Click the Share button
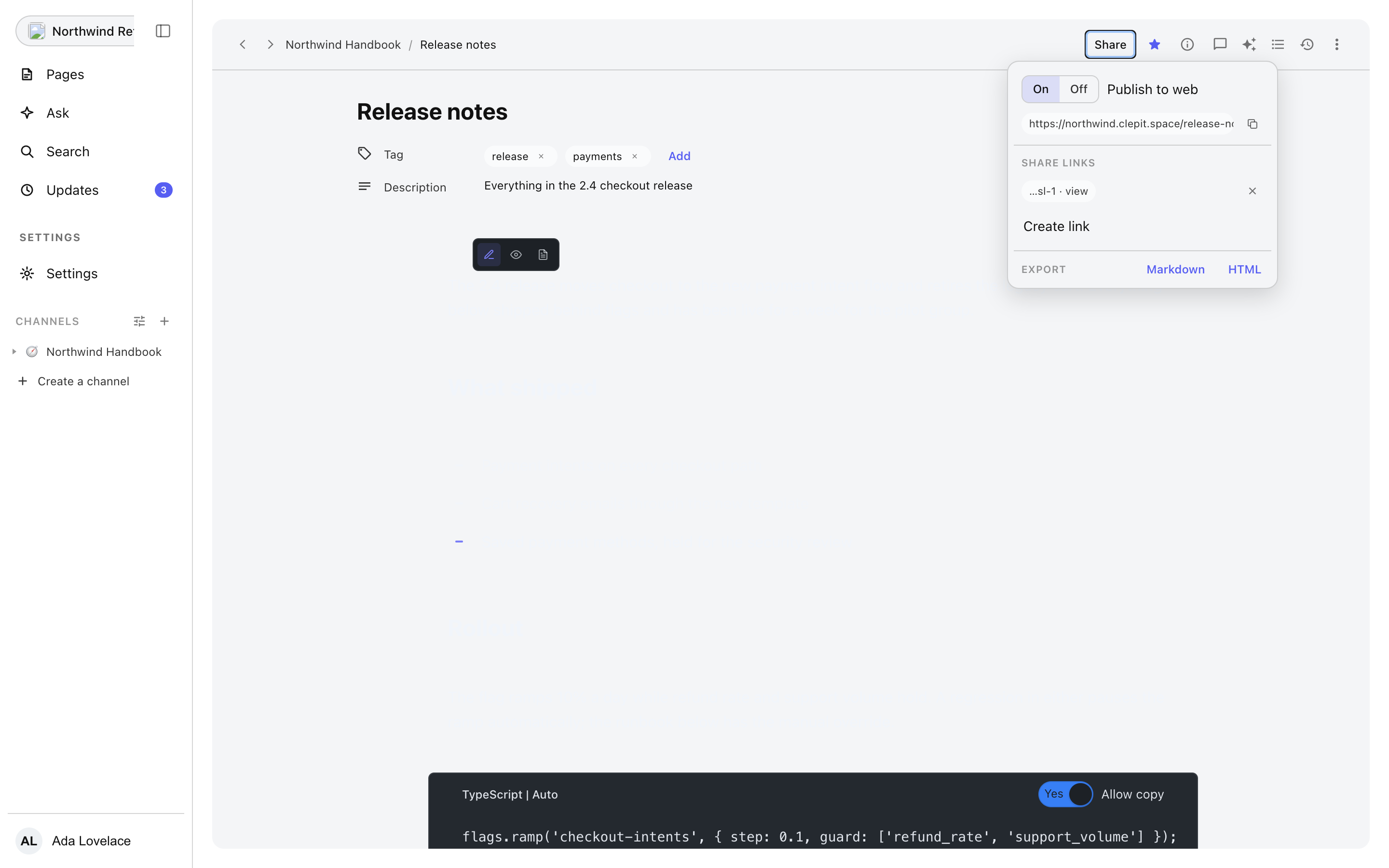The height and width of the screenshot is (868, 1389). [x=1109, y=44]
